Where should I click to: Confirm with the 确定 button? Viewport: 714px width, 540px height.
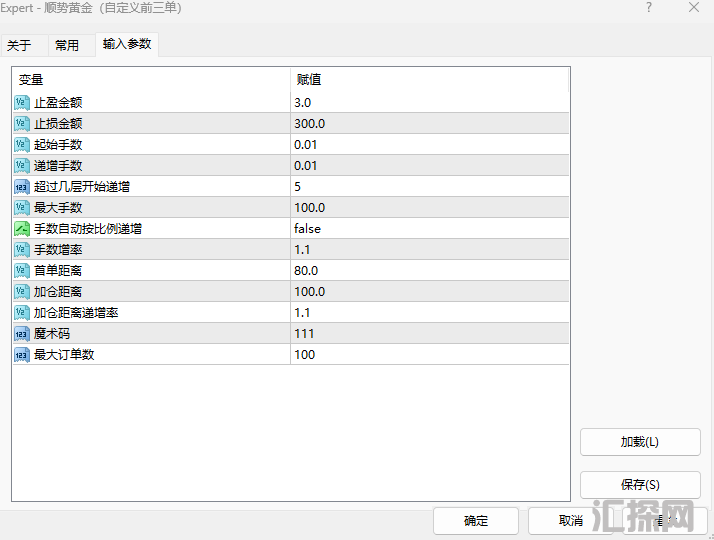pyautogui.click(x=476, y=520)
